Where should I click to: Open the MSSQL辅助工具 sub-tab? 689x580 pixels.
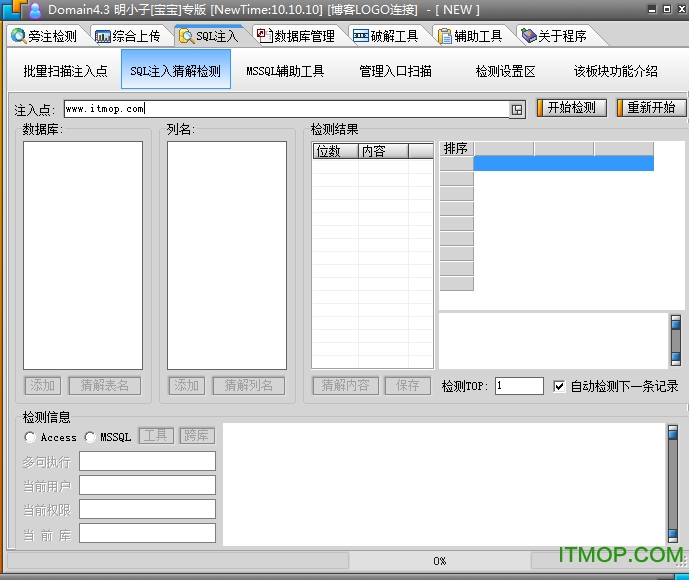tap(285, 71)
